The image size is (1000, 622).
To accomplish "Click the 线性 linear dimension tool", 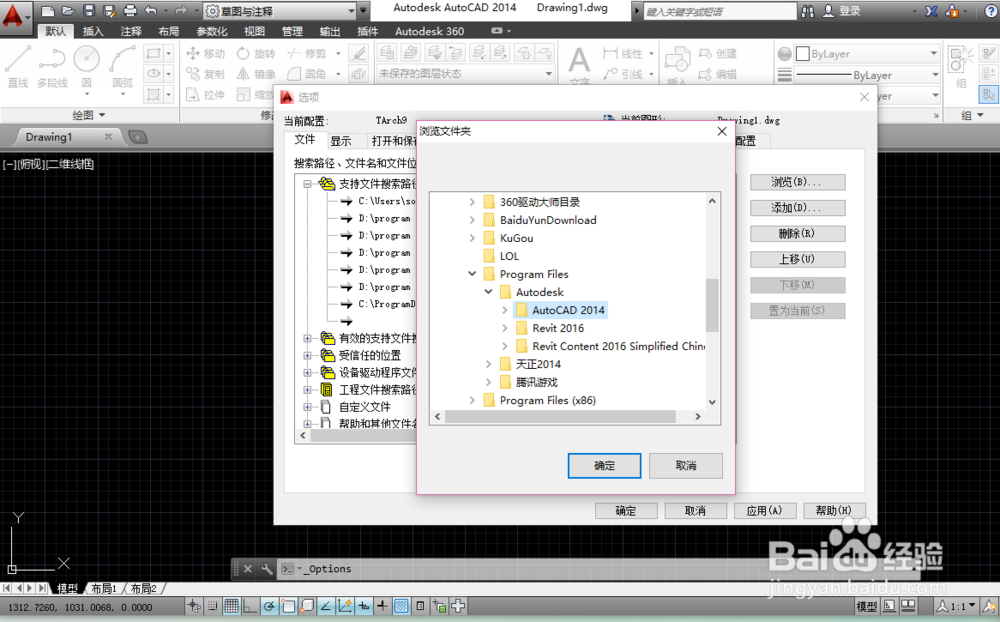I will pyautogui.click(x=623, y=54).
